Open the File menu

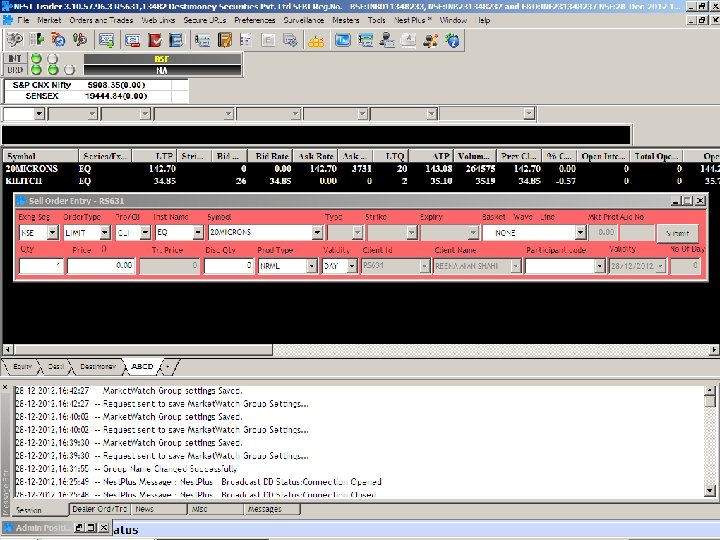point(23,20)
